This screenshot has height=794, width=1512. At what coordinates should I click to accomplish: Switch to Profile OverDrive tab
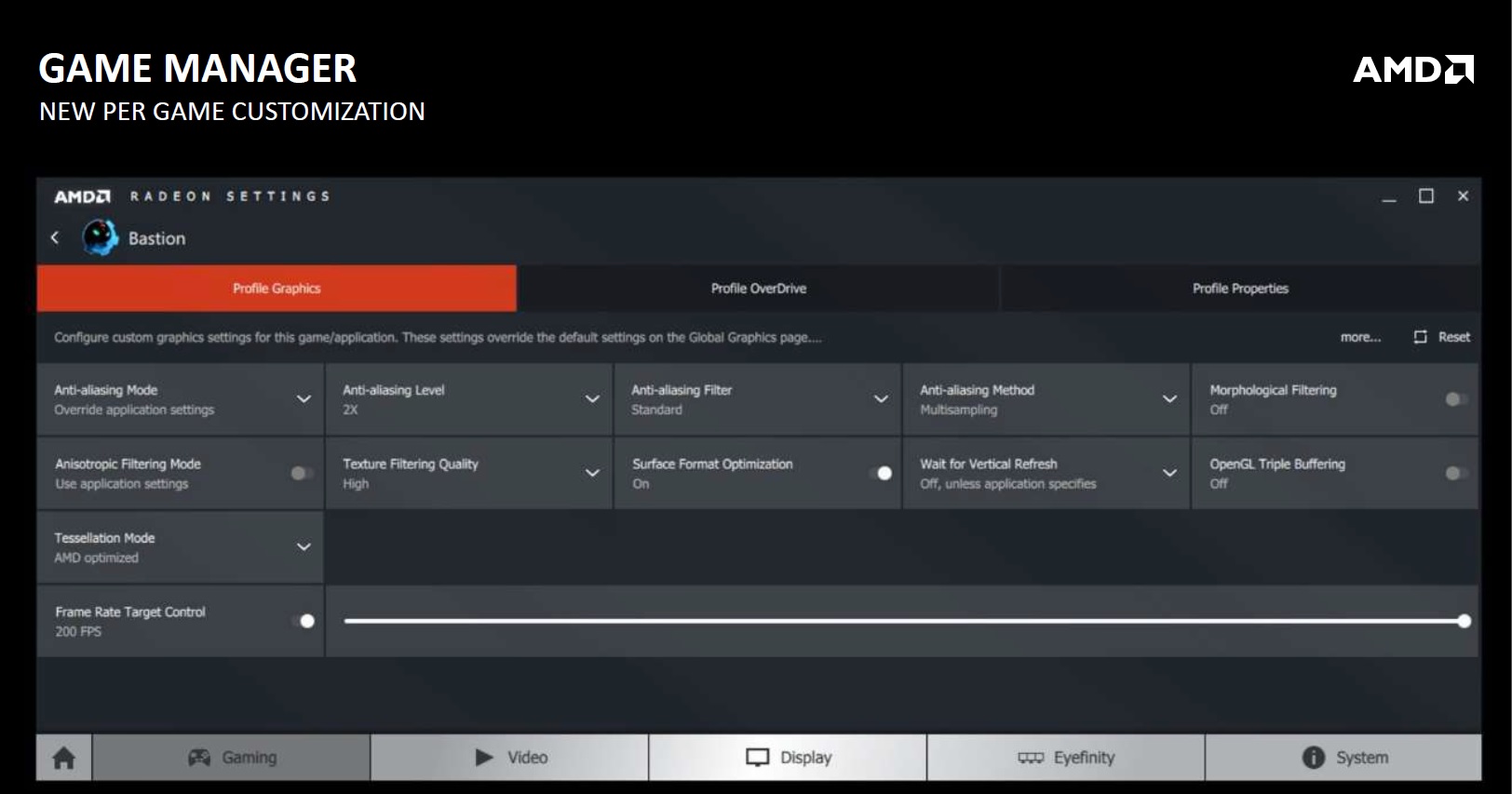point(759,289)
